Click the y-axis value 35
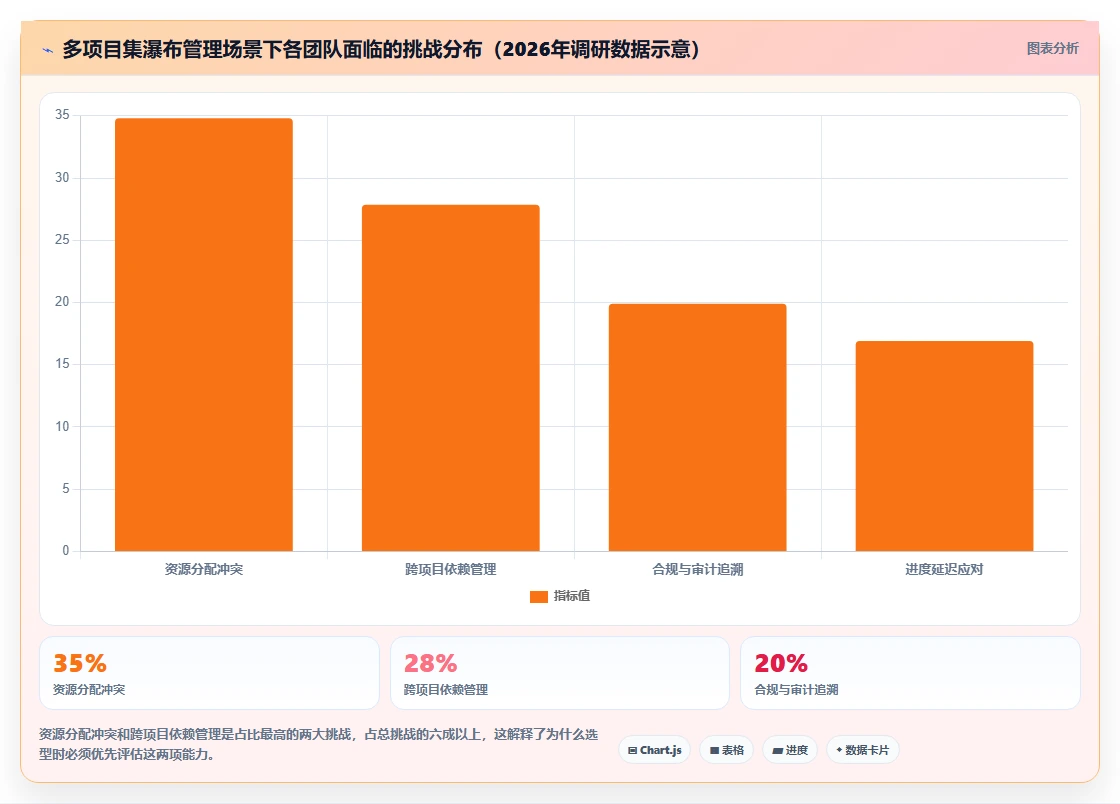Image resolution: width=1120 pixels, height=804 pixels. (62, 115)
